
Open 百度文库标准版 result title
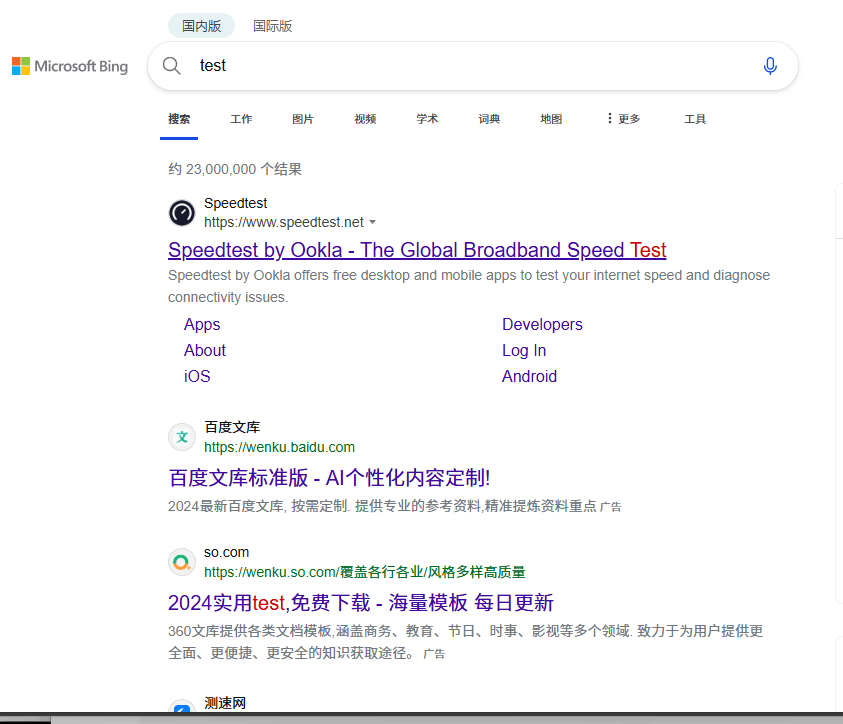tap(329, 478)
